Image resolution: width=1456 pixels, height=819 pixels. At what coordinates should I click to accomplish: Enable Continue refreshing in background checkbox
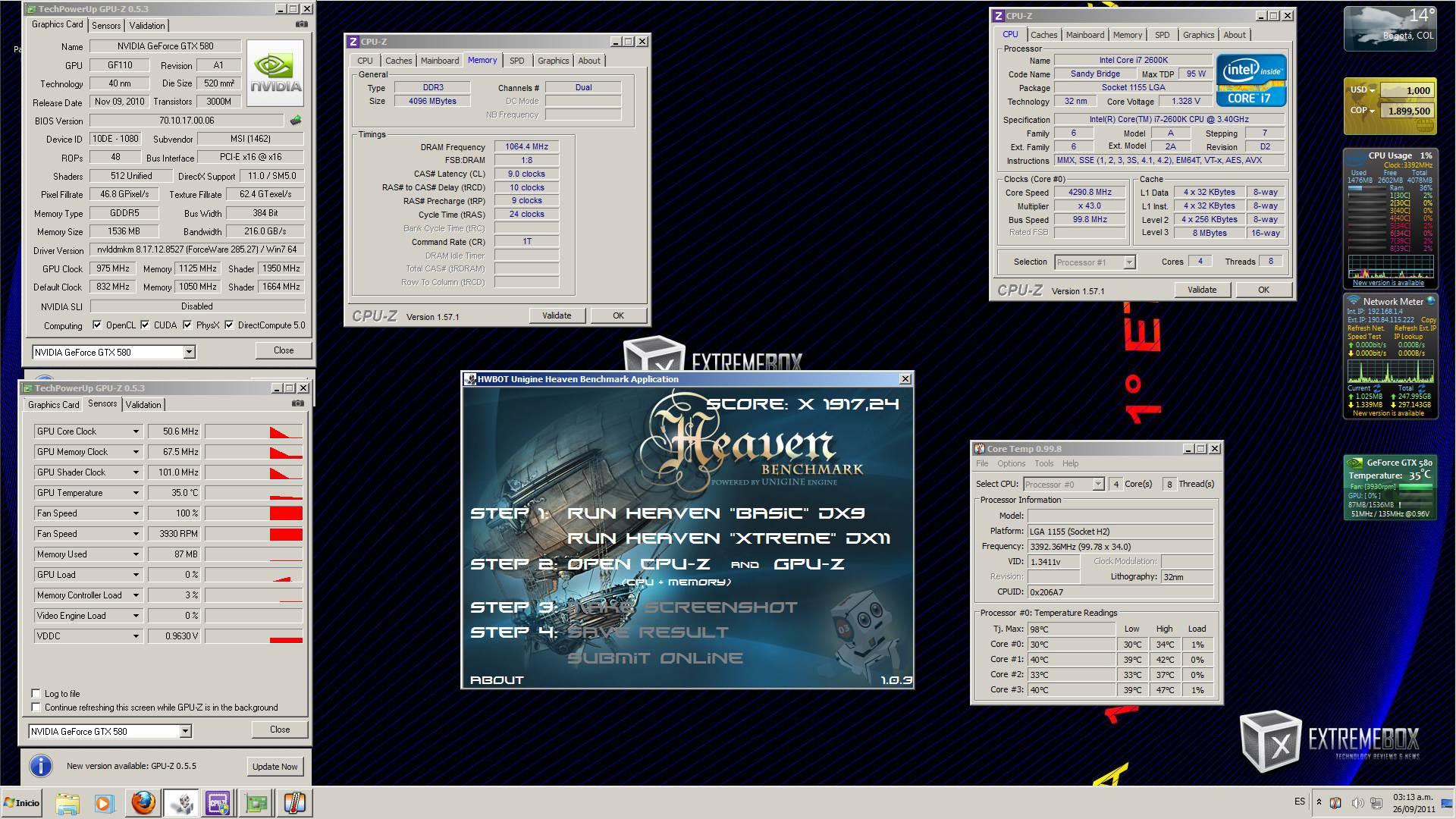tap(36, 707)
